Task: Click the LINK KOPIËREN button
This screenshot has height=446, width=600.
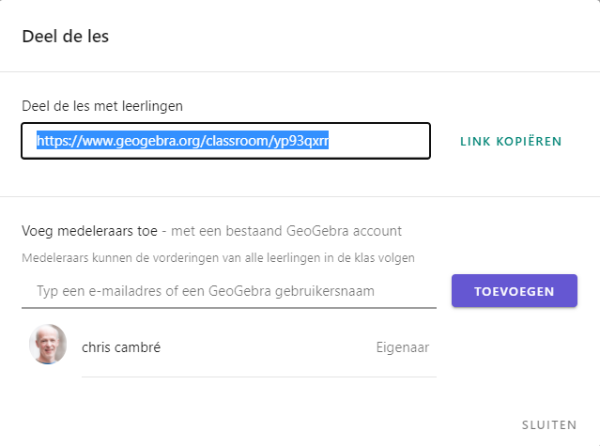Action: click(511, 142)
